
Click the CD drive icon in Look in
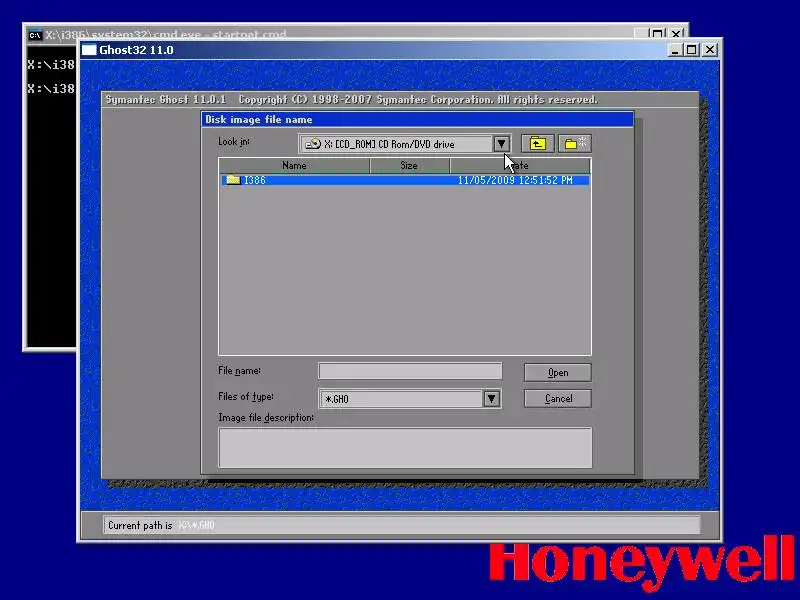tap(312, 144)
